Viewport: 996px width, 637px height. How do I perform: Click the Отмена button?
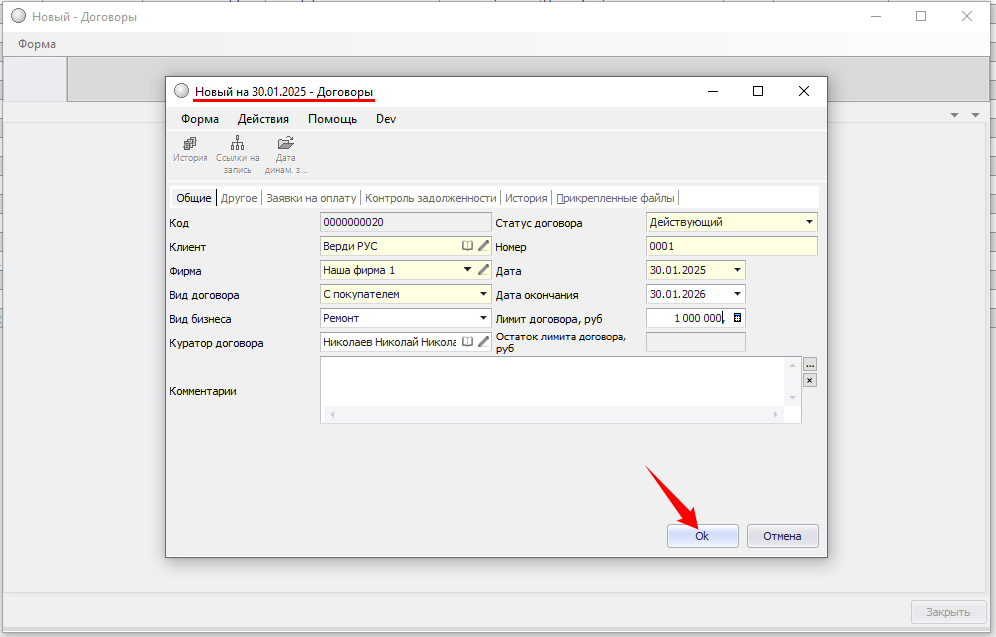point(782,536)
